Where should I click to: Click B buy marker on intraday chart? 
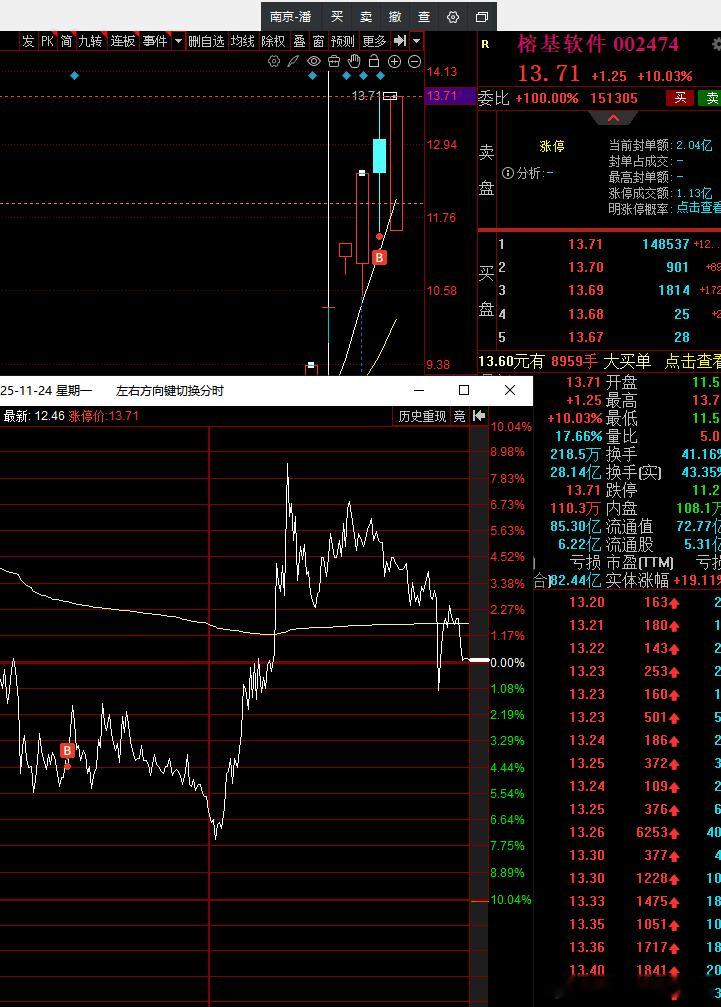(x=67, y=750)
